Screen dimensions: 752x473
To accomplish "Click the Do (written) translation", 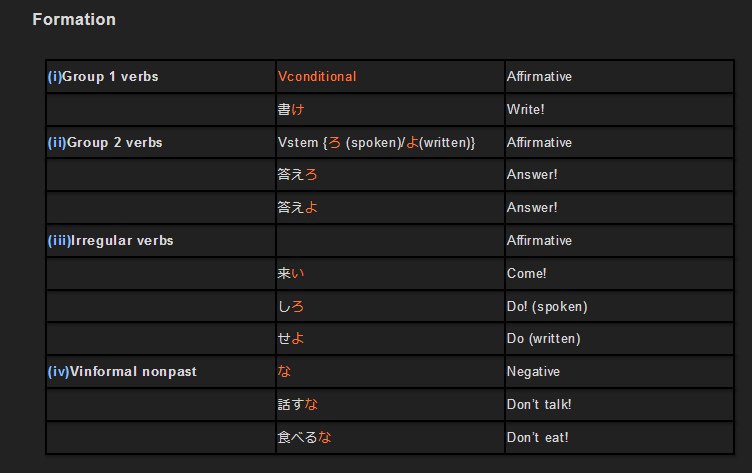I will tap(543, 339).
